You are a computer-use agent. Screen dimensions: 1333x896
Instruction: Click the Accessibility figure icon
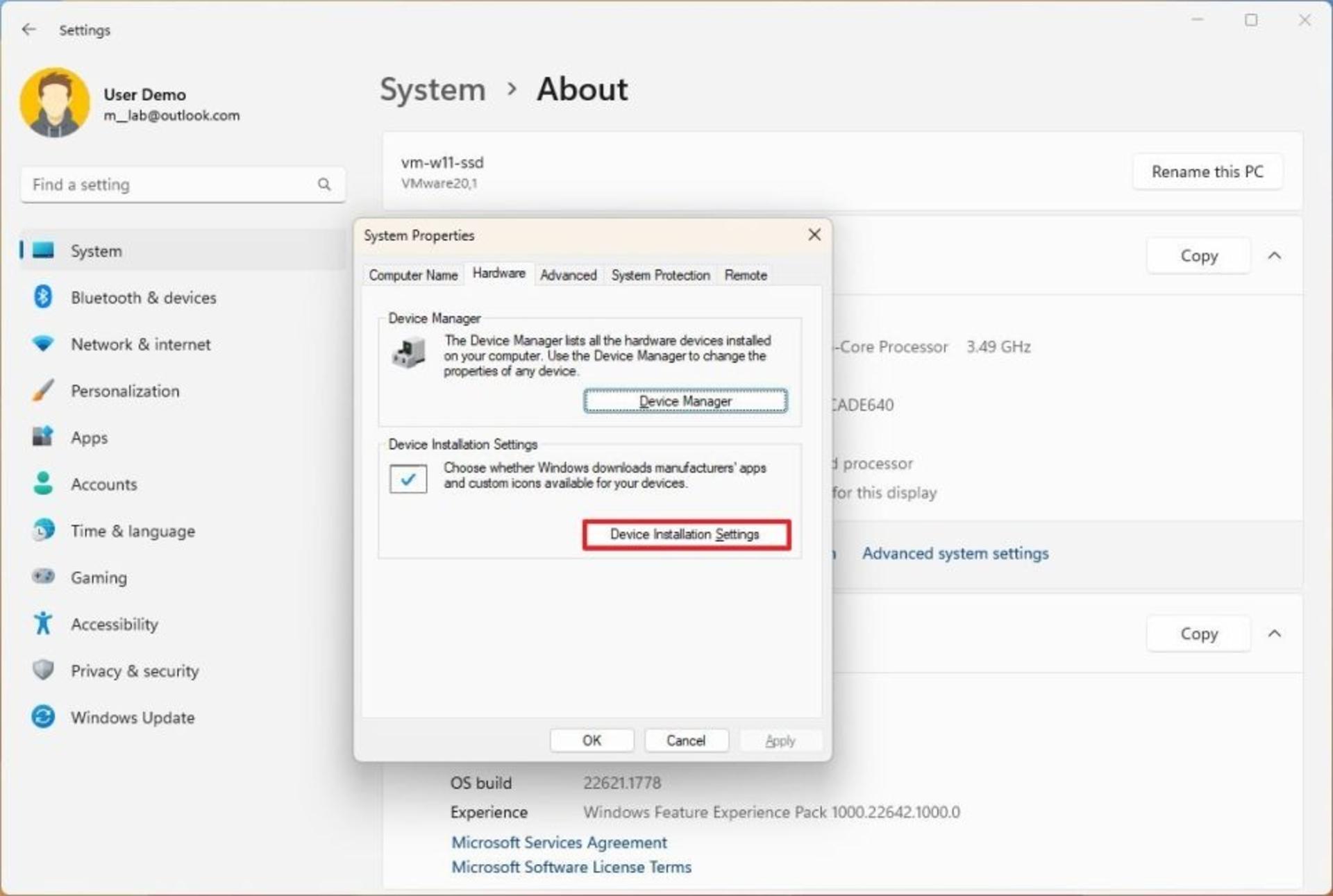point(43,623)
